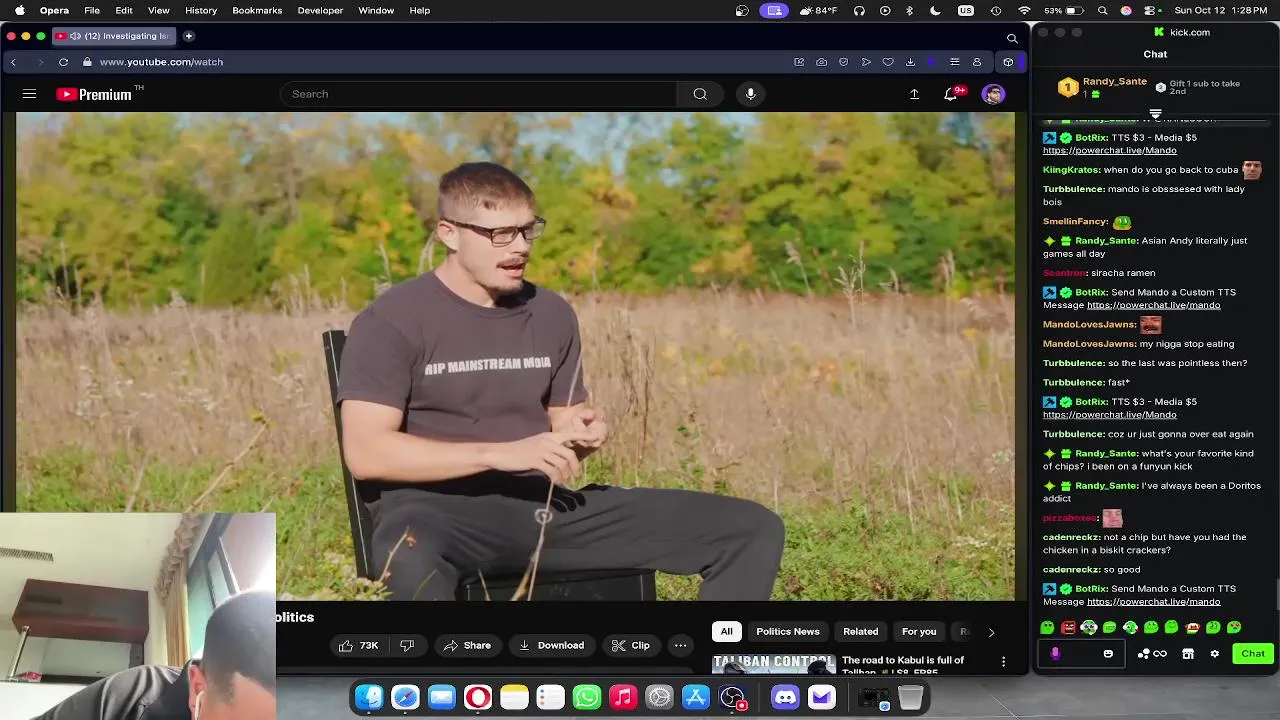
Task: Open the Kick shop storefront icon
Action: (1188, 654)
